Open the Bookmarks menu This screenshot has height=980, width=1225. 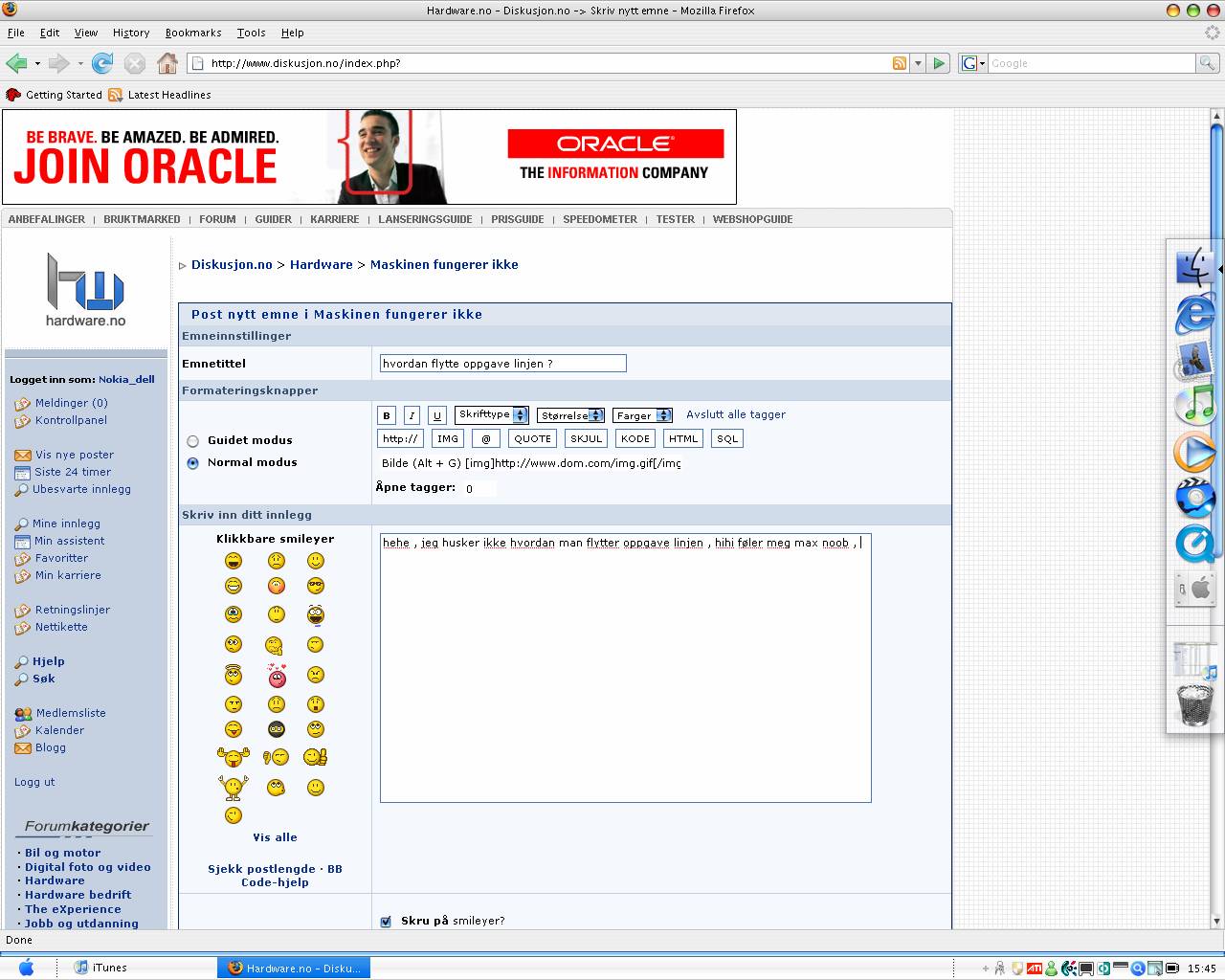pos(193,33)
